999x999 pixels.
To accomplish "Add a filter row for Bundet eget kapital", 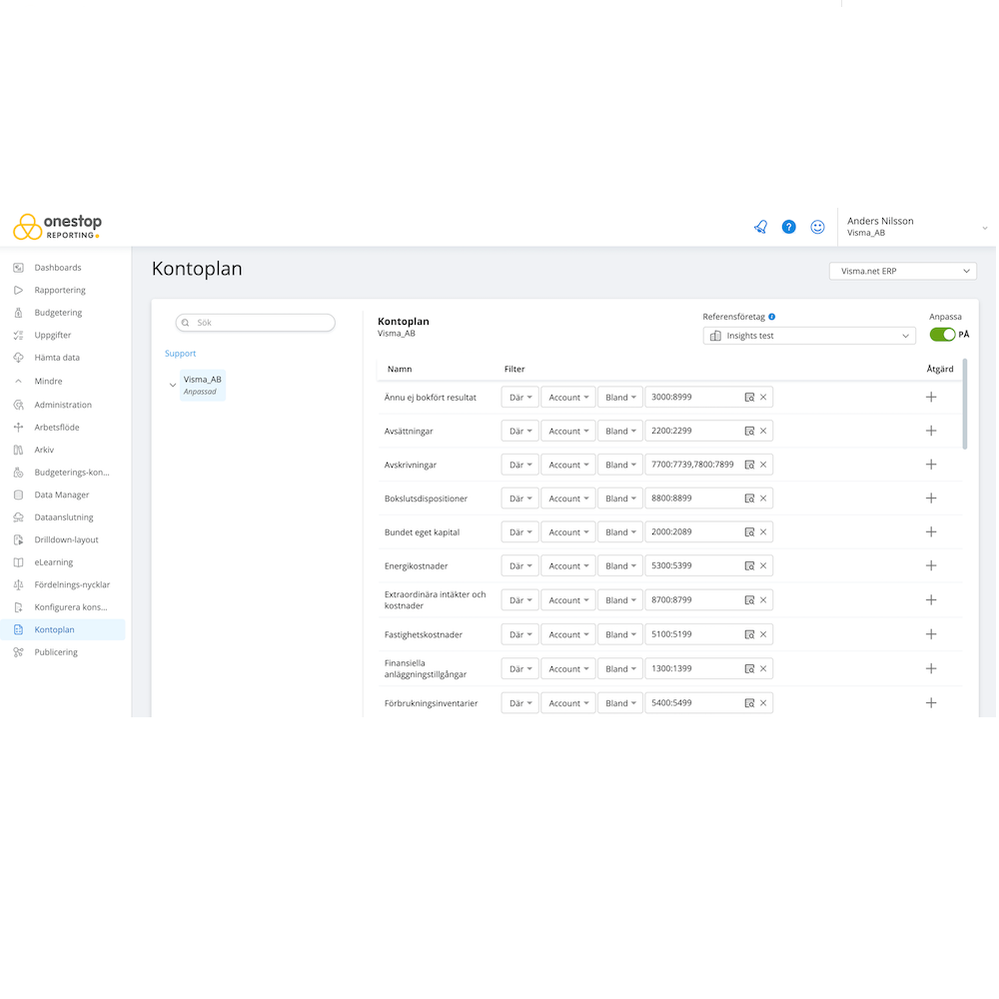I will click(x=931, y=532).
